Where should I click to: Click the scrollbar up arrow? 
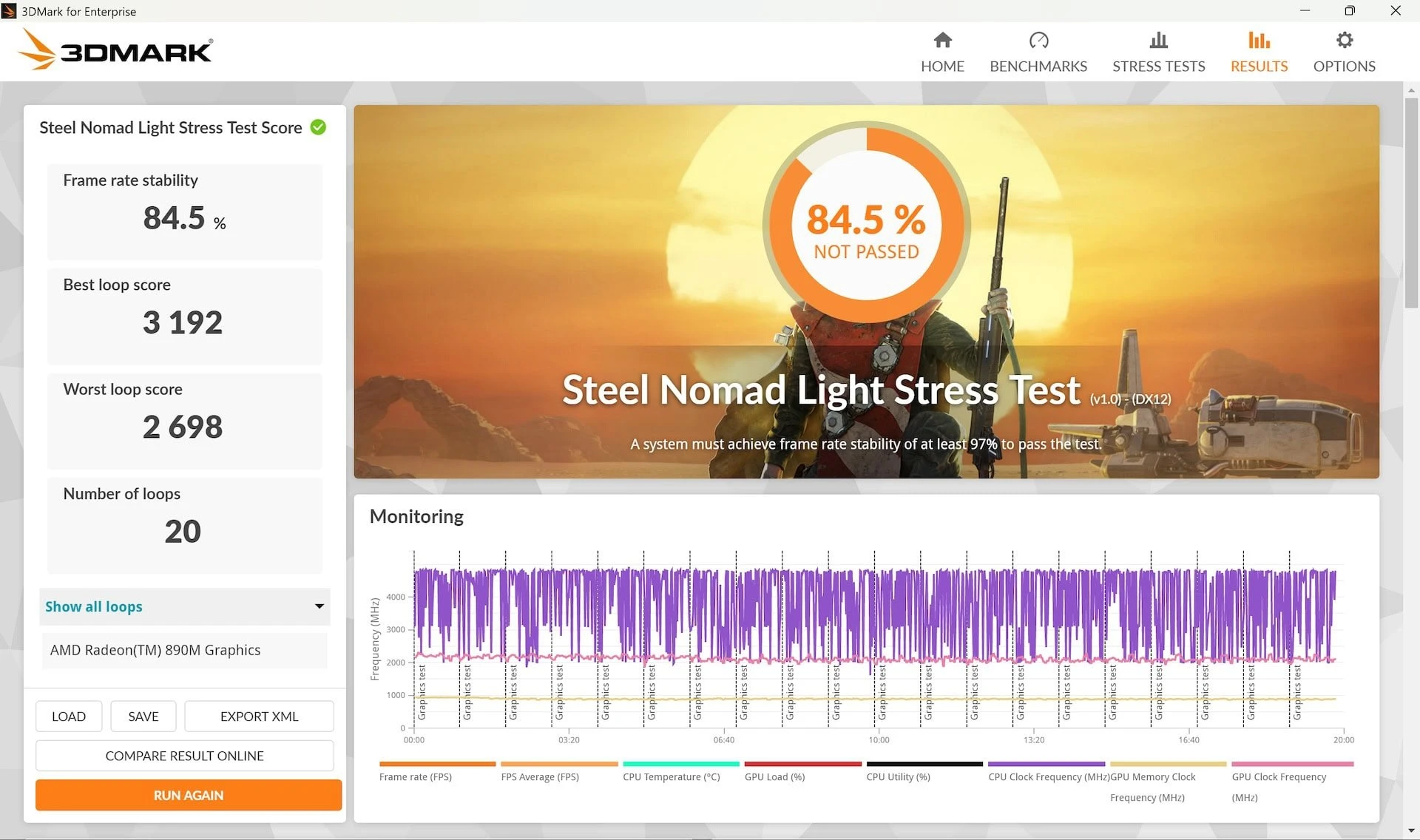click(x=1411, y=89)
